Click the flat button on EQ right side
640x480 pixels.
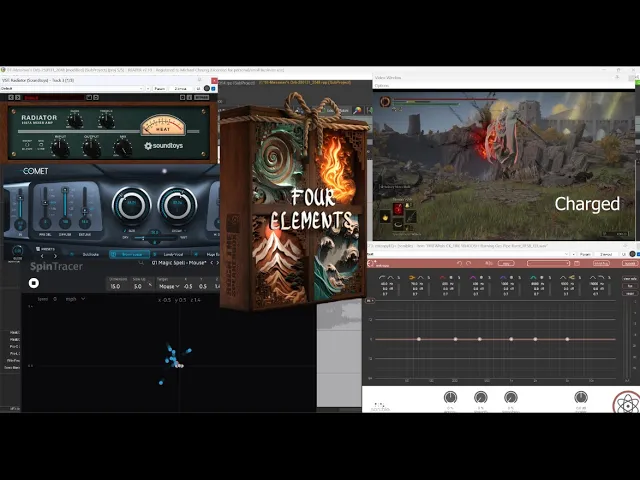[630, 286]
